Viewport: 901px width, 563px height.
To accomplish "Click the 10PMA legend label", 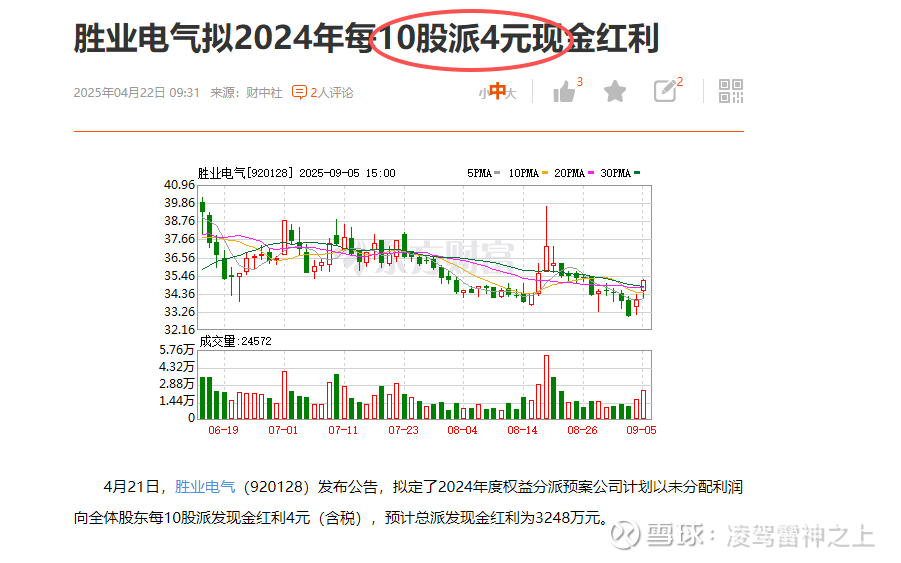I will (523, 173).
